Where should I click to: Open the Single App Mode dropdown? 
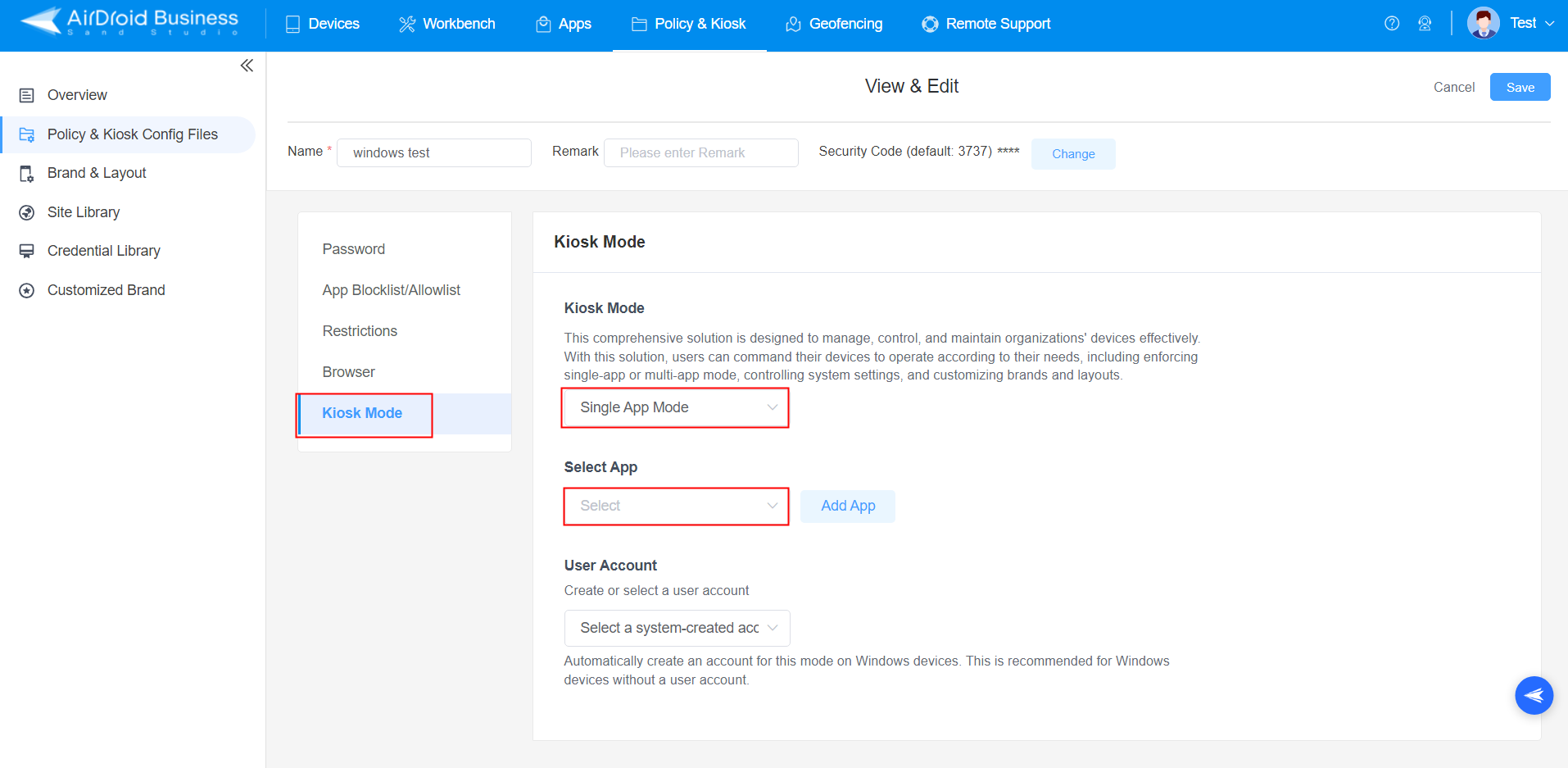tap(674, 407)
